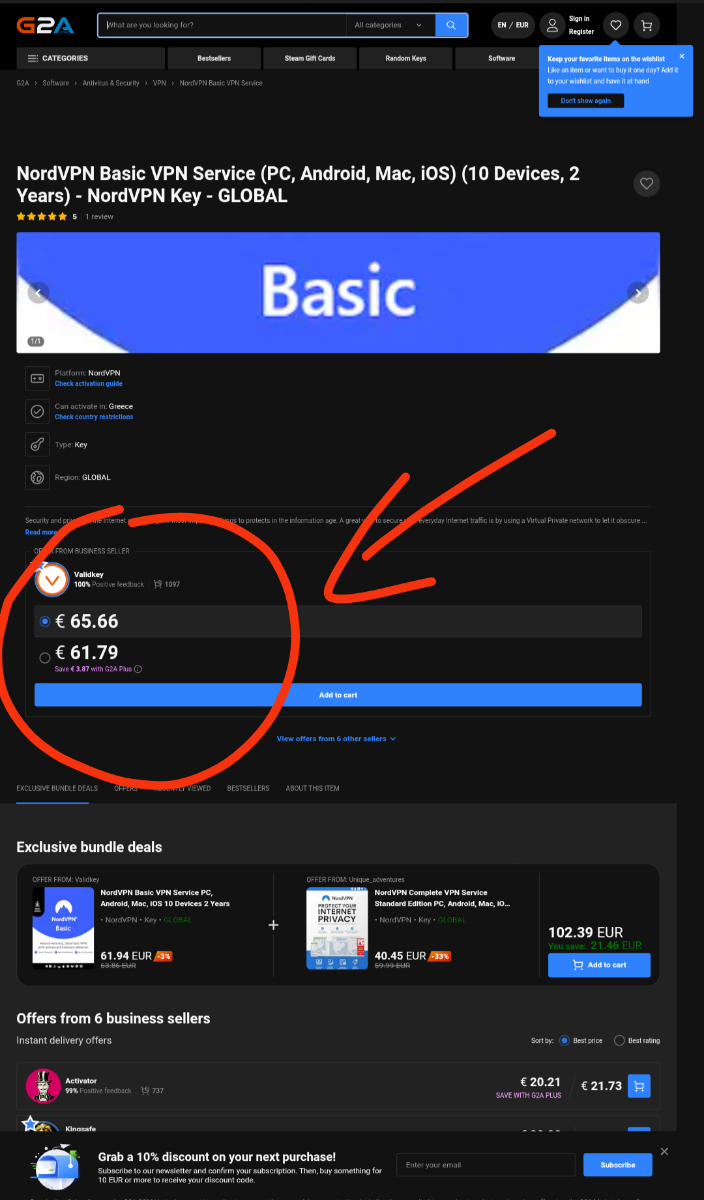The width and height of the screenshot is (704, 1200).
Task: Open NordVPN Complete bundle product thumbnail
Action: [337, 928]
